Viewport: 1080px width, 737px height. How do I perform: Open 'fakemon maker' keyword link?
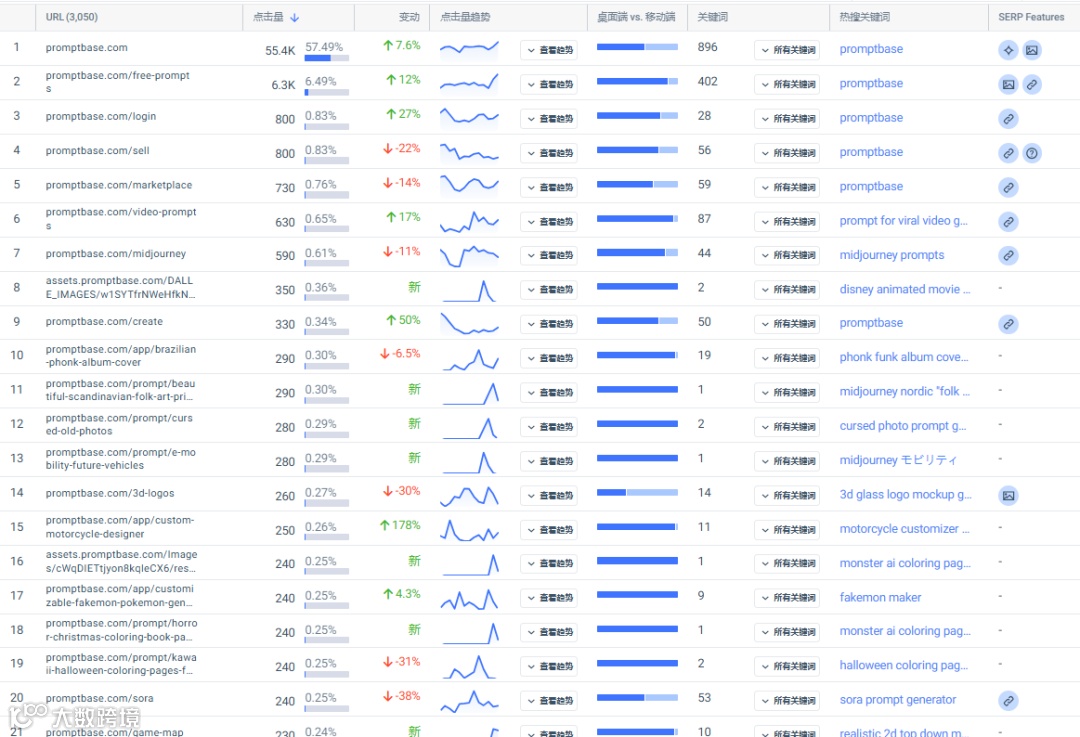(880, 597)
